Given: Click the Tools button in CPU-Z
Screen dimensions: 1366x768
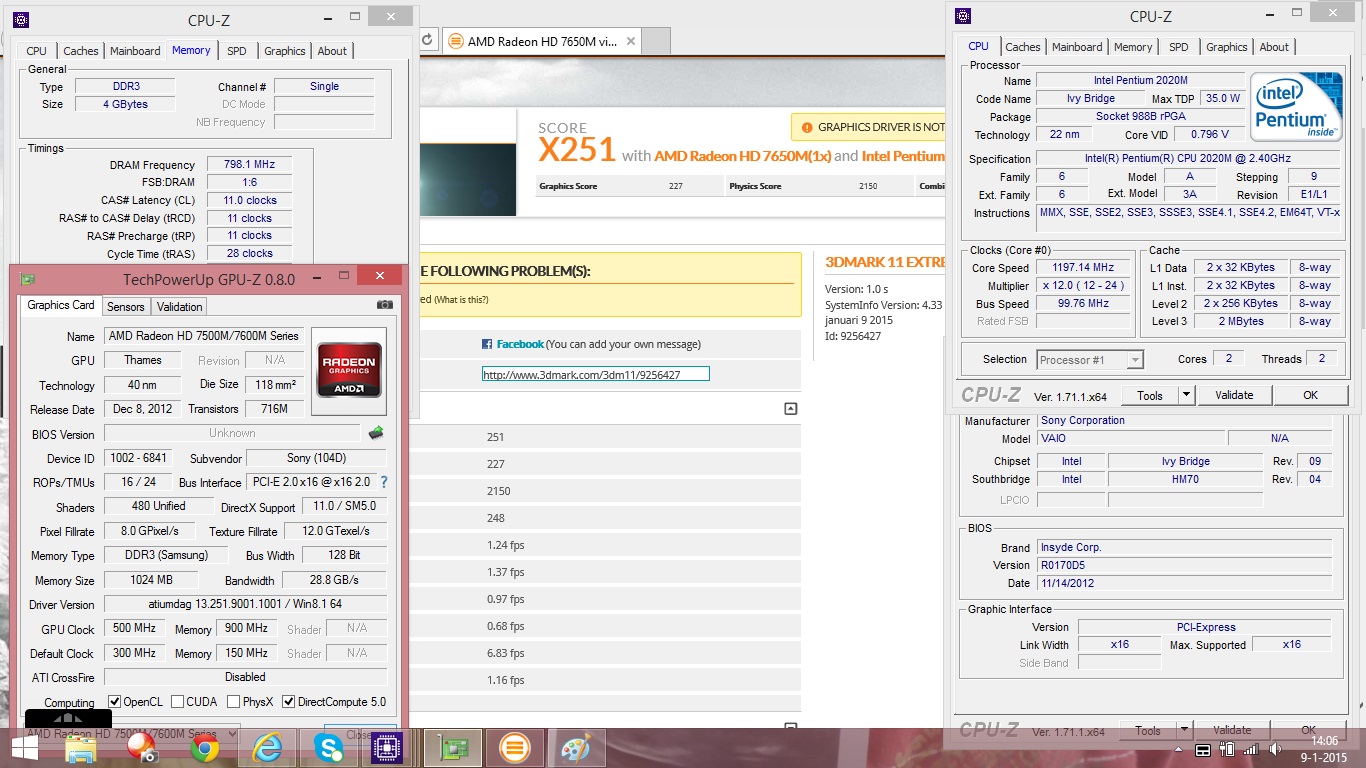Looking at the screenshot, I should [1150, 395].
